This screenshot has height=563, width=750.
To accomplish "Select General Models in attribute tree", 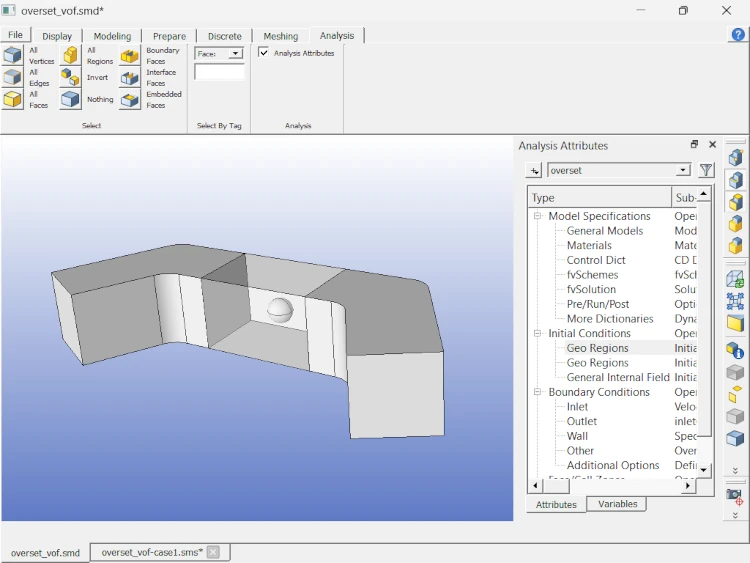I will coord(605,231).
